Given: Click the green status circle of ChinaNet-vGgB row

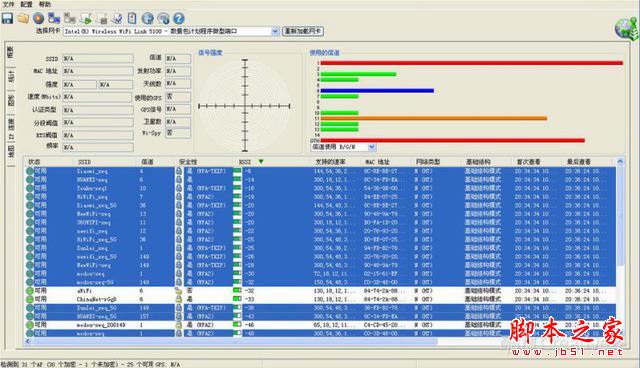Looking at the screenshot, I should [30, 299].
